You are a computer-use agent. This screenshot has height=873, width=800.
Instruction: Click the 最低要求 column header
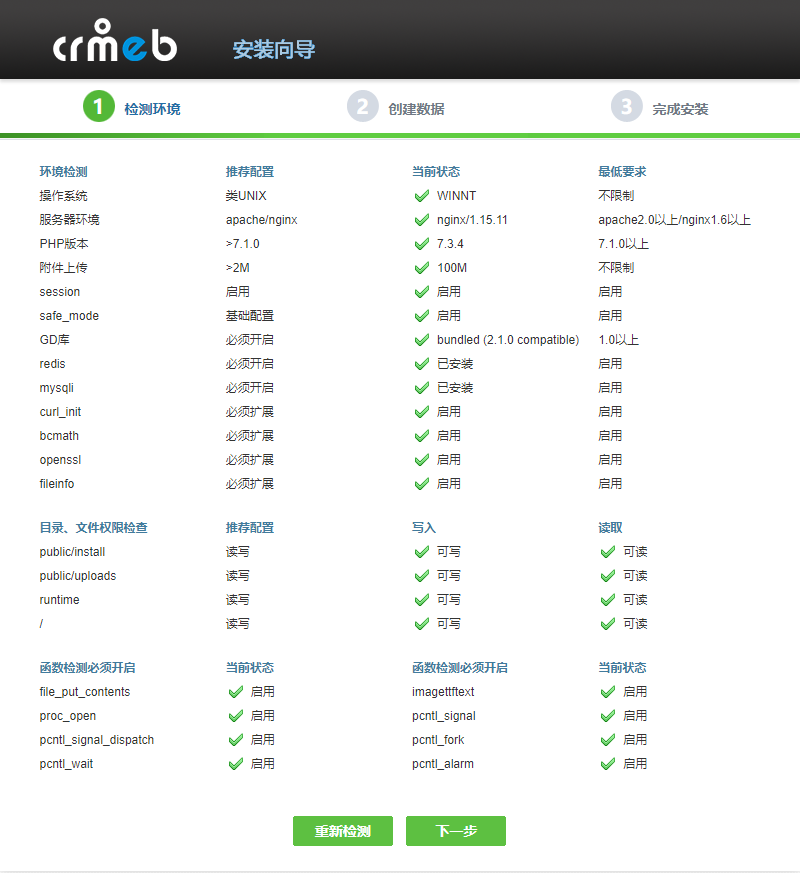[x=622, y=171]
